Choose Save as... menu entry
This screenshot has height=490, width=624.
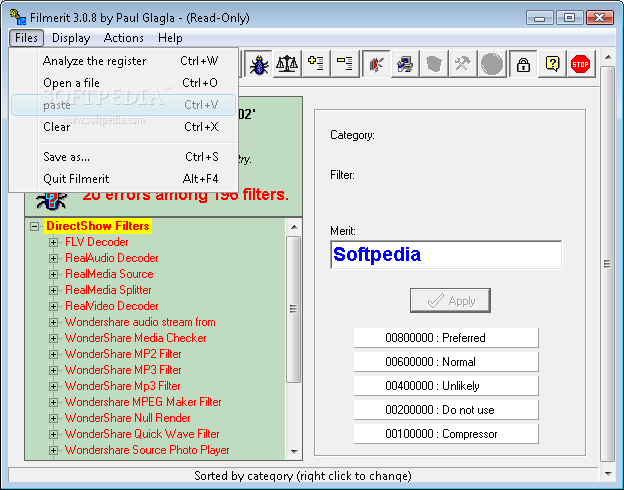coord(123,157)
